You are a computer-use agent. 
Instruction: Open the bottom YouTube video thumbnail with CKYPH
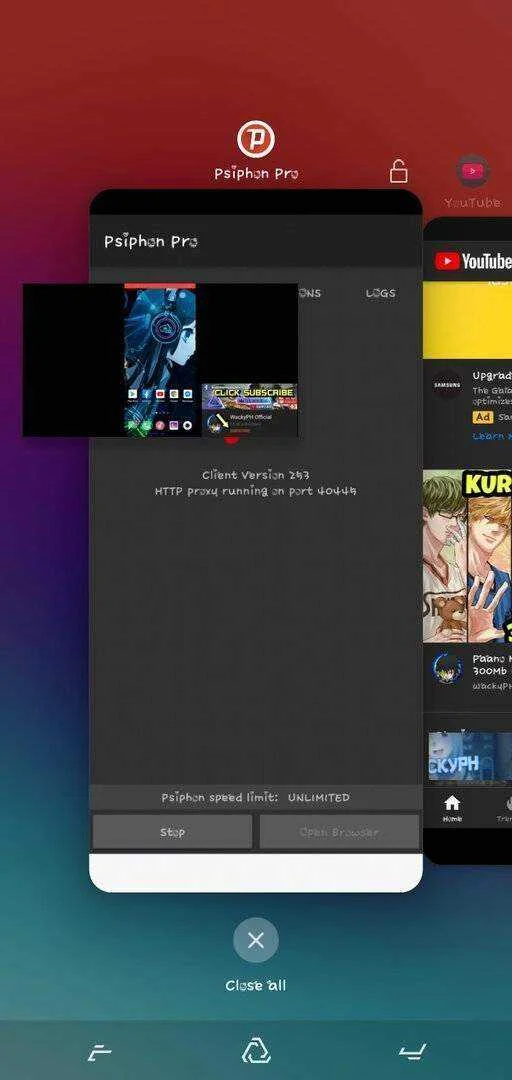point(470,756)
